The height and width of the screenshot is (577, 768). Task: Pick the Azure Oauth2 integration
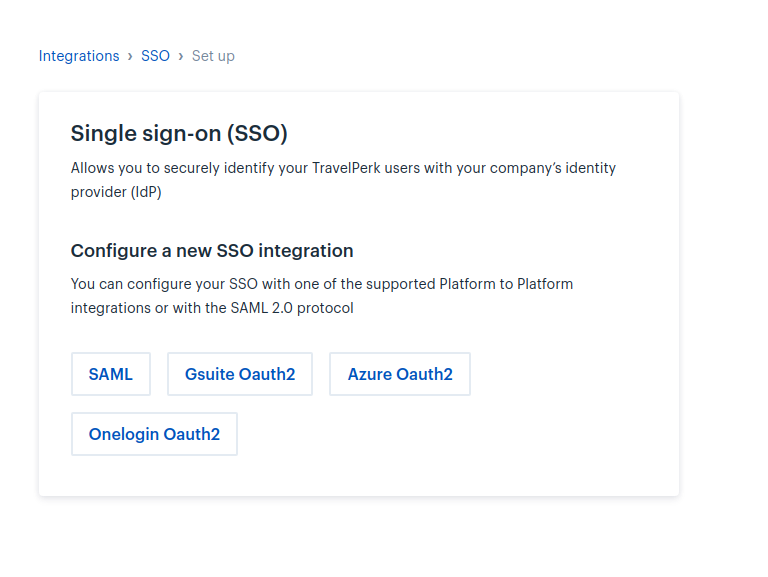click(x=400, y=374)
